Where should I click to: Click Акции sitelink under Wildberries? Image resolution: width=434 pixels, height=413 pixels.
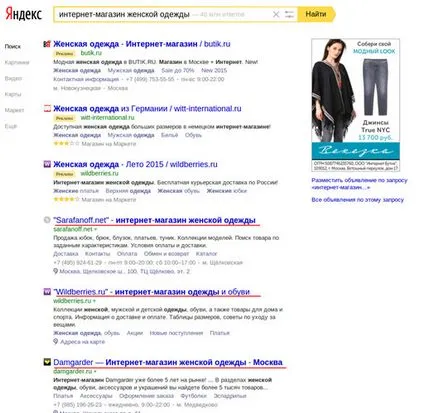pos(135,333)
